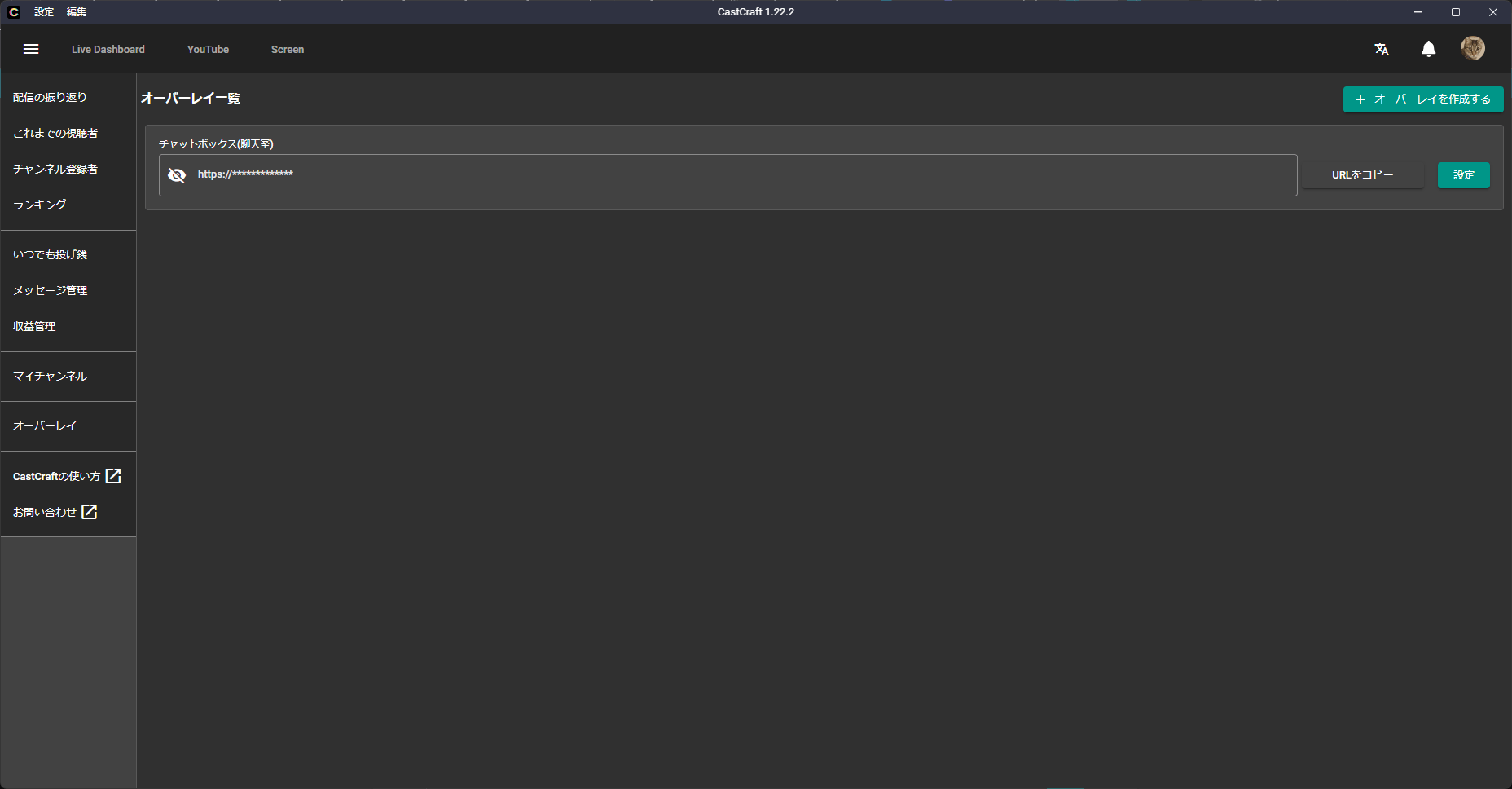The width and height of the screenshot is (1512, 789).
Task: Click the オーバーレイ一覧 heading
Action: (x=191, y=99)
